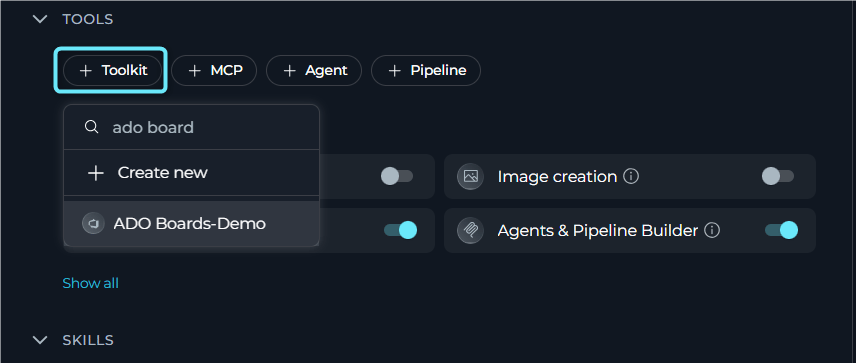Enable the Image creation toggle
Image resolution: width=856 pixels, height=363 pixels.
click(x=778, y=176)
